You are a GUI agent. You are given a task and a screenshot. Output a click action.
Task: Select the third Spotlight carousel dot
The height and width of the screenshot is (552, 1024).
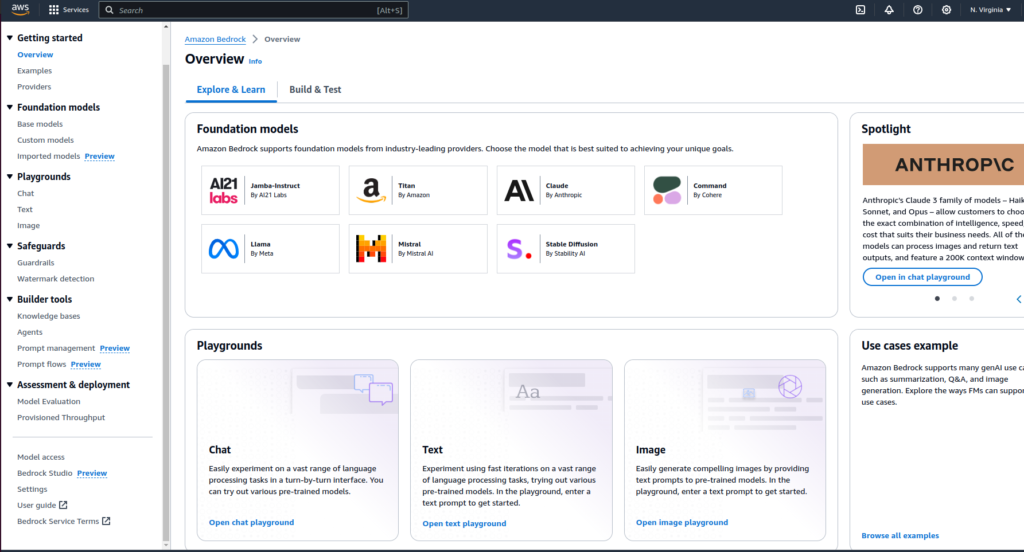pyautogui.click(x=971, y=299)
